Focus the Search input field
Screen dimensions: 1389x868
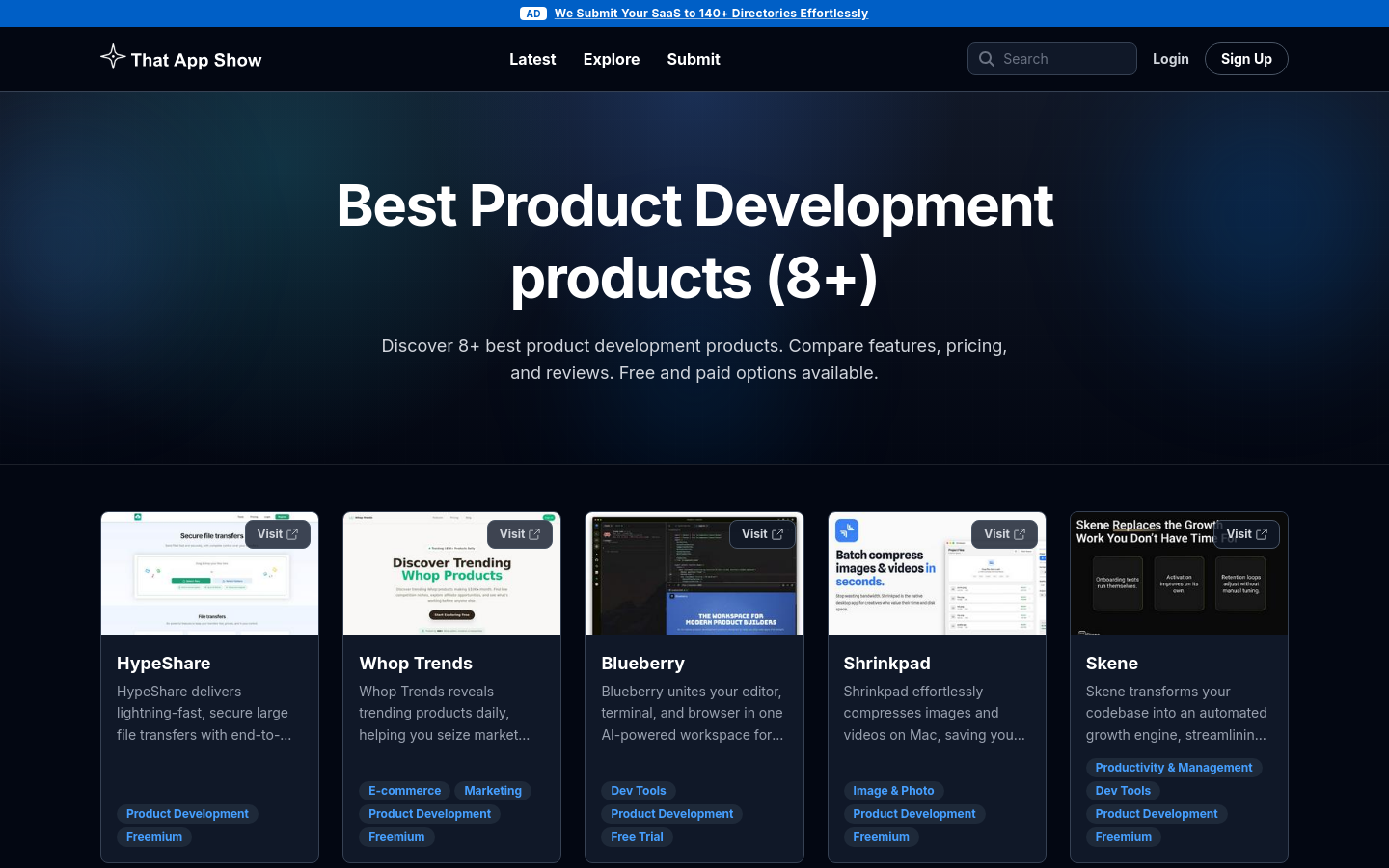click(x=1051, y=59)
